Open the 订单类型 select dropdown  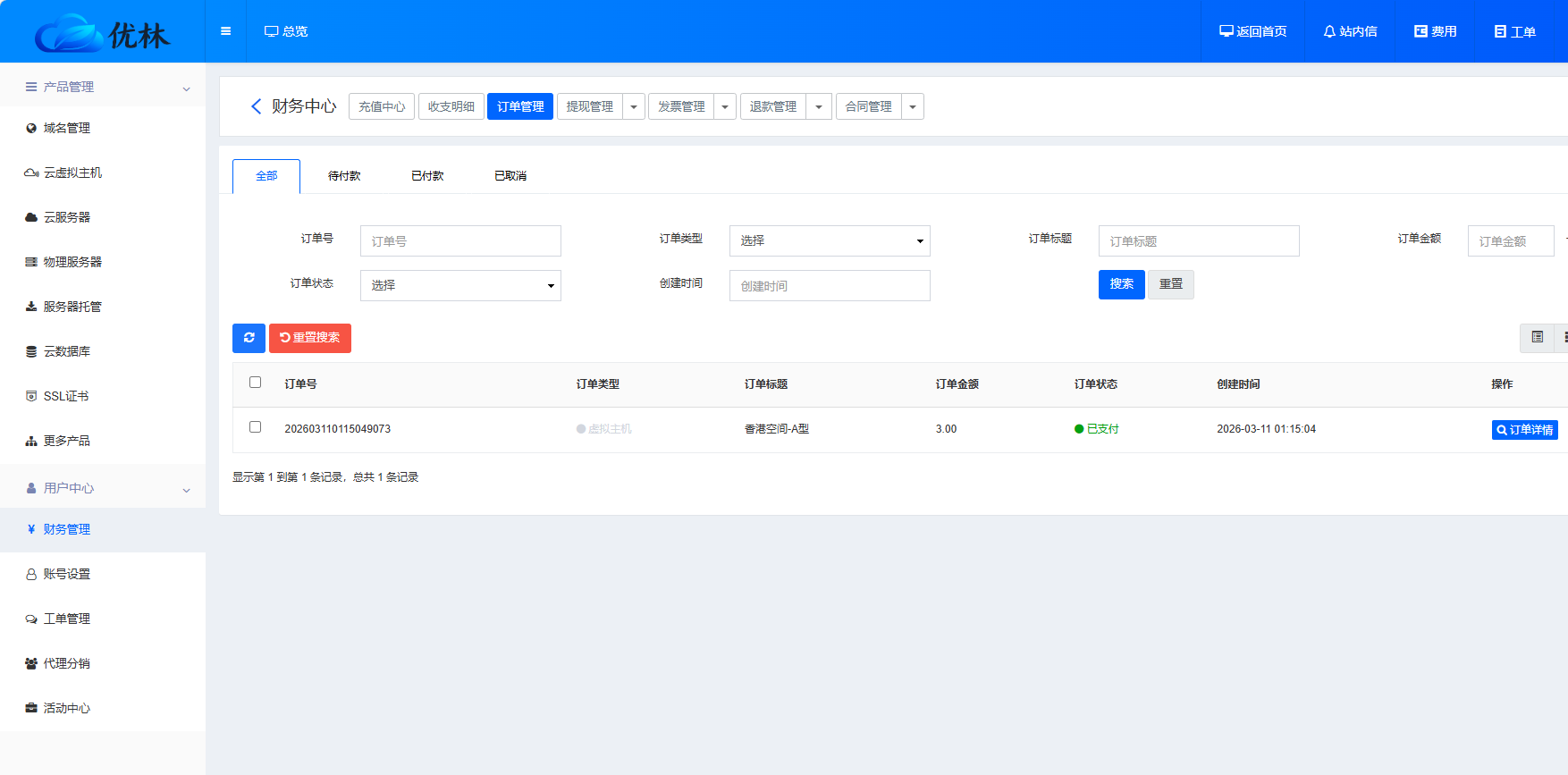point(829,240)
